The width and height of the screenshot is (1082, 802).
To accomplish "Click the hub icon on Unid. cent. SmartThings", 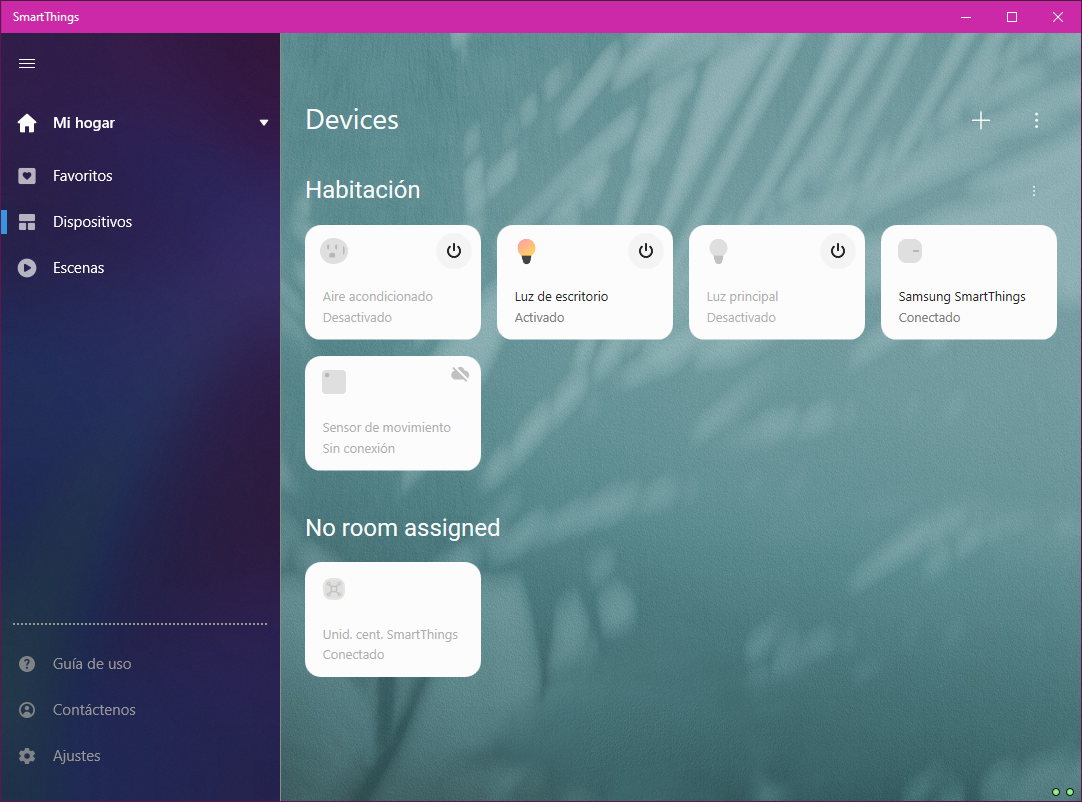I will click(x=334, y=589).
